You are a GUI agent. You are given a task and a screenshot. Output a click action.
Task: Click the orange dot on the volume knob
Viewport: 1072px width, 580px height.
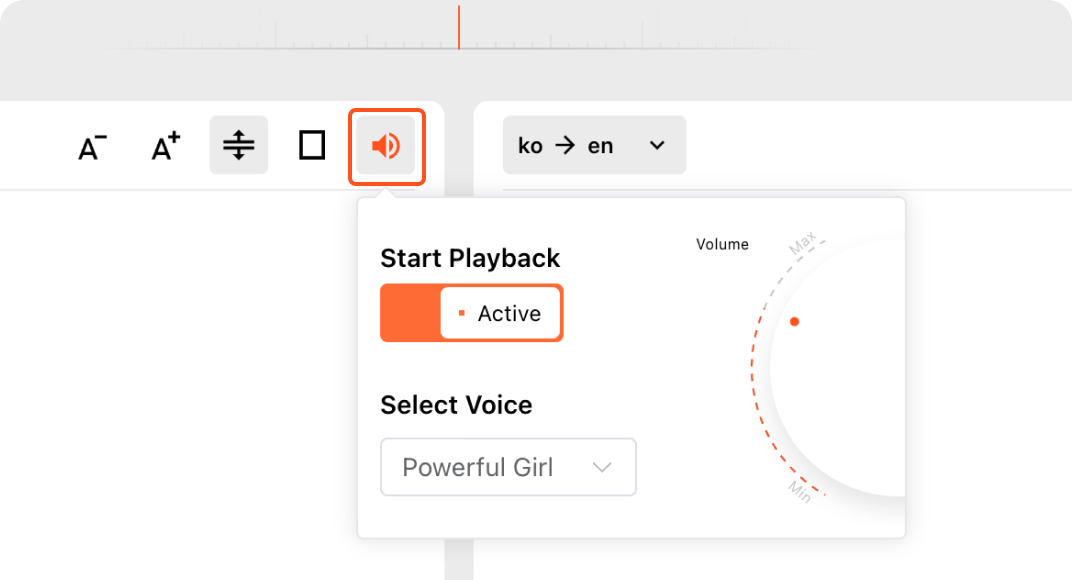click(x=794, y=322)
